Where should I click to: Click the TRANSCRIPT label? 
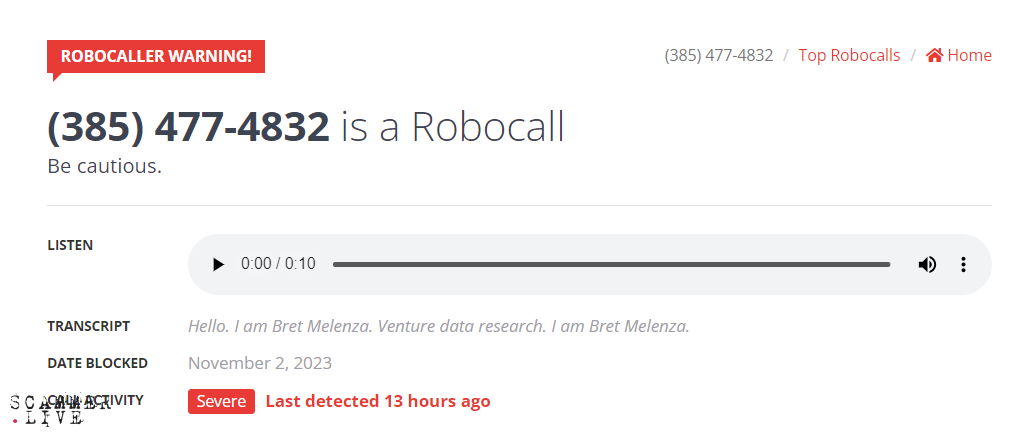(88, 326)
